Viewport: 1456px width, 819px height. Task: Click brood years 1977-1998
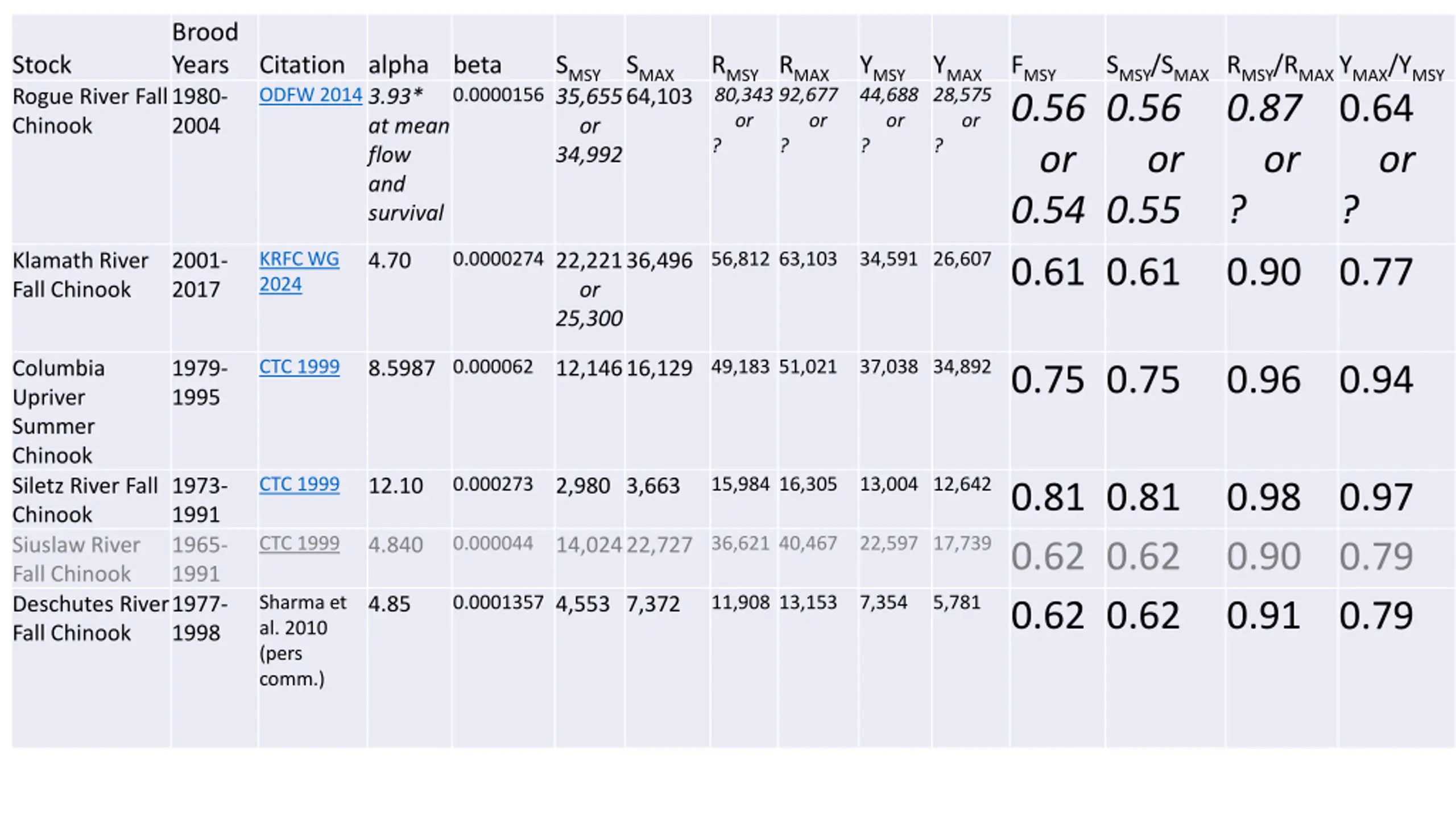200,618
